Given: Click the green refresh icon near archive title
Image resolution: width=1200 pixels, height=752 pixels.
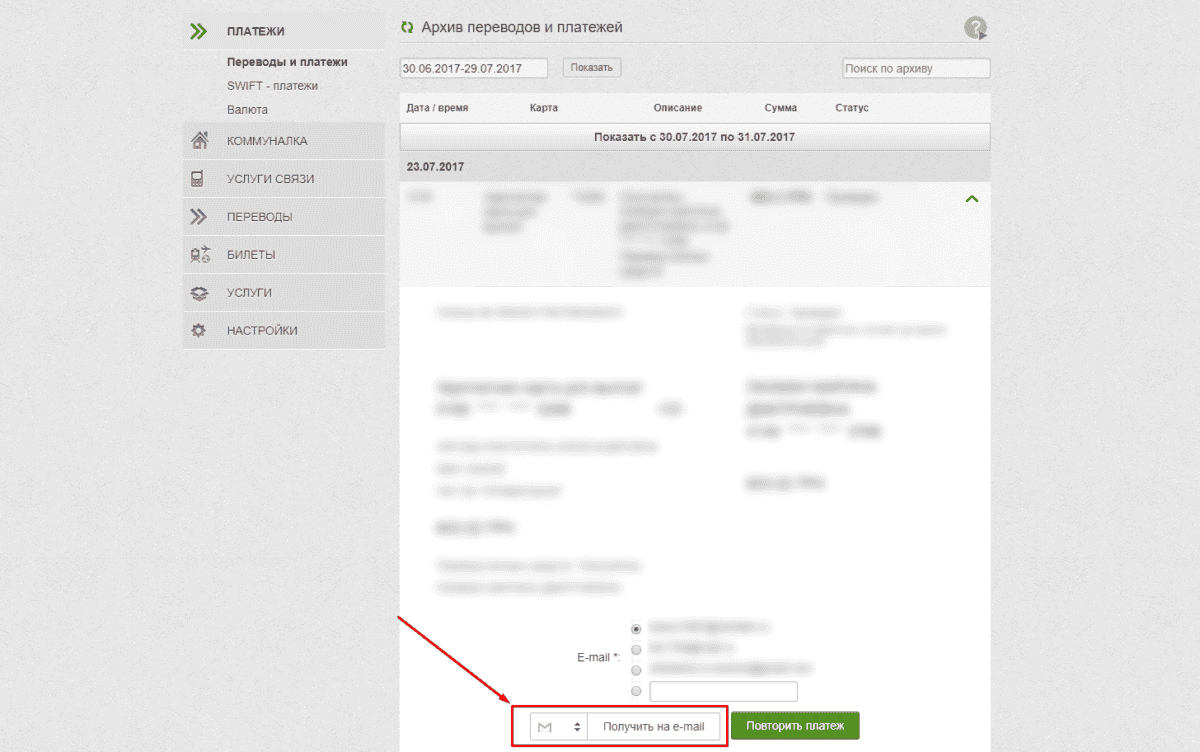Looking at the screenshot, I should tap(407, 28).
